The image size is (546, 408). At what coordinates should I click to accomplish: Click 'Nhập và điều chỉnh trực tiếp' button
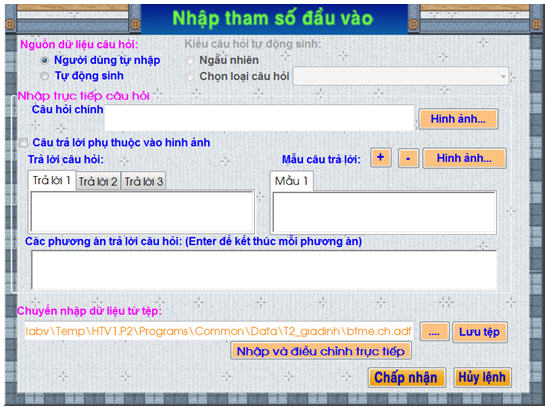(321, 351)
